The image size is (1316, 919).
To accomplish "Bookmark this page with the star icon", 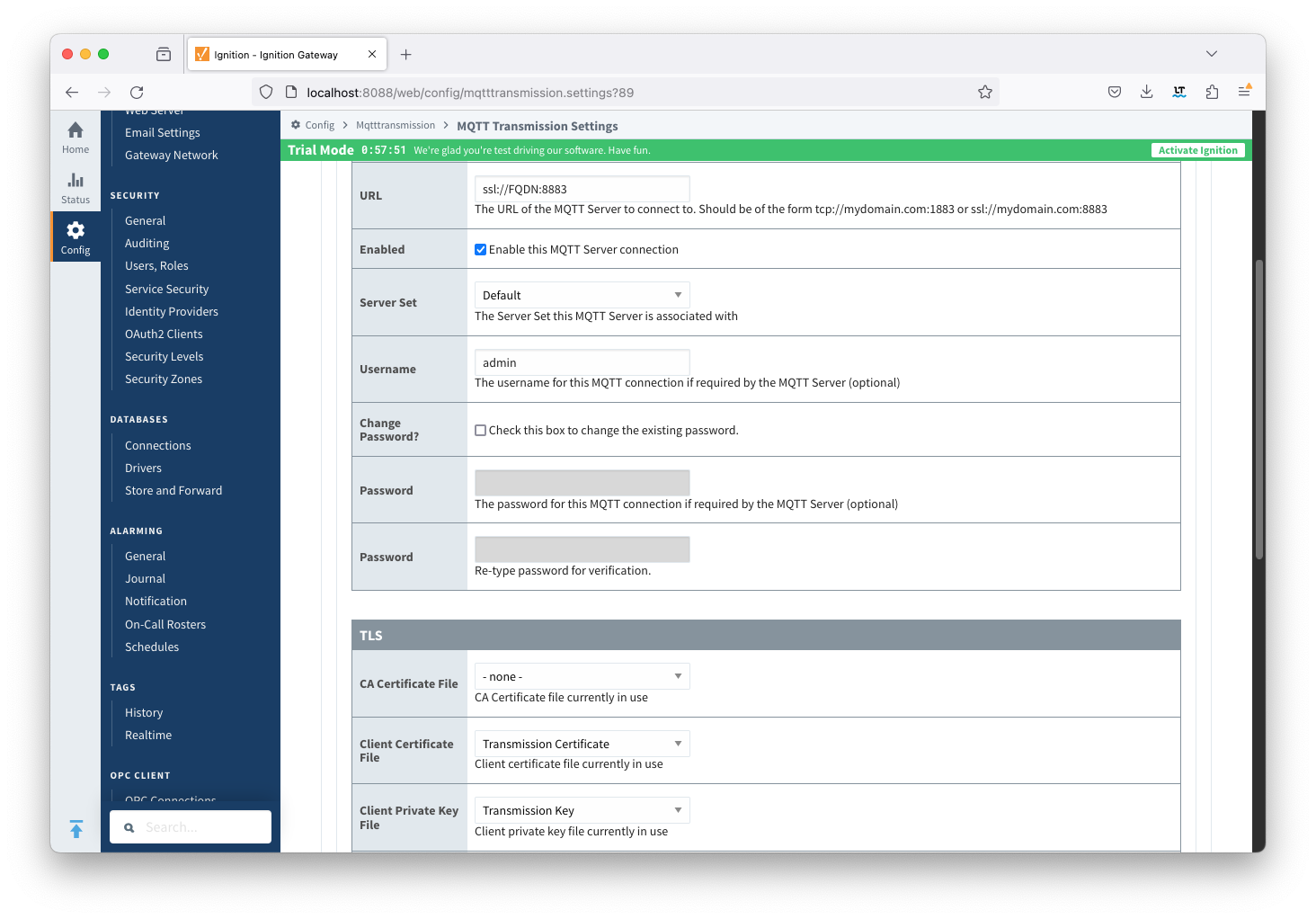I will pyautogui.click(x=985, y=92).
